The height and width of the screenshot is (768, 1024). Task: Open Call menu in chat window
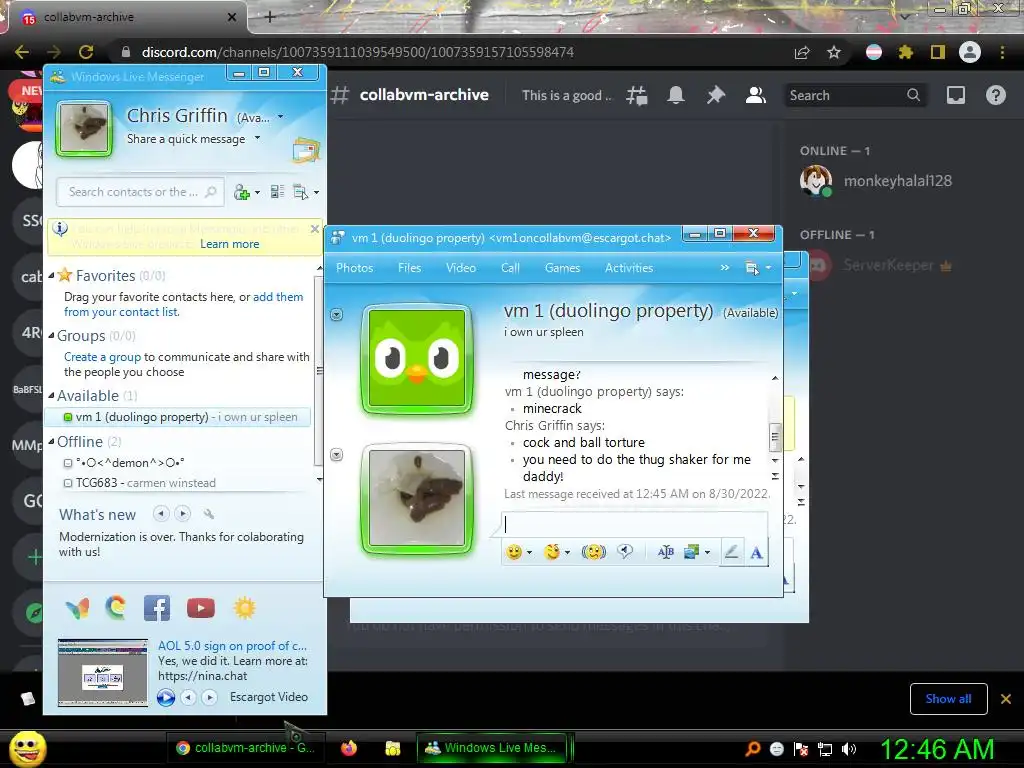(510, 268)
